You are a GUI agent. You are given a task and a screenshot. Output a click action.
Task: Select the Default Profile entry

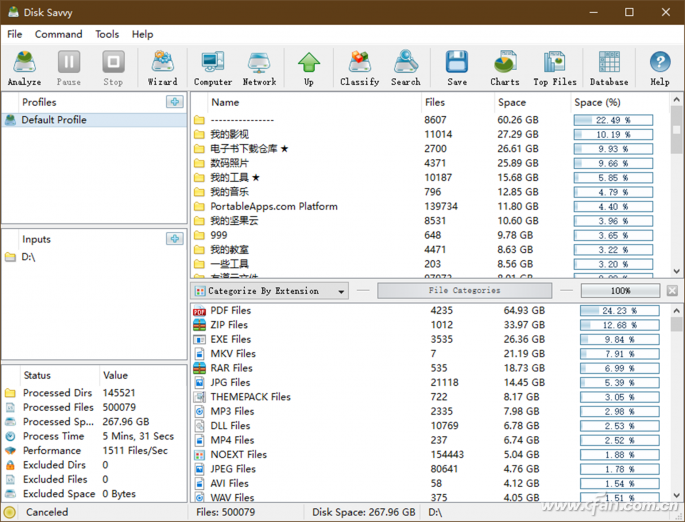click(x=94, y=120)
